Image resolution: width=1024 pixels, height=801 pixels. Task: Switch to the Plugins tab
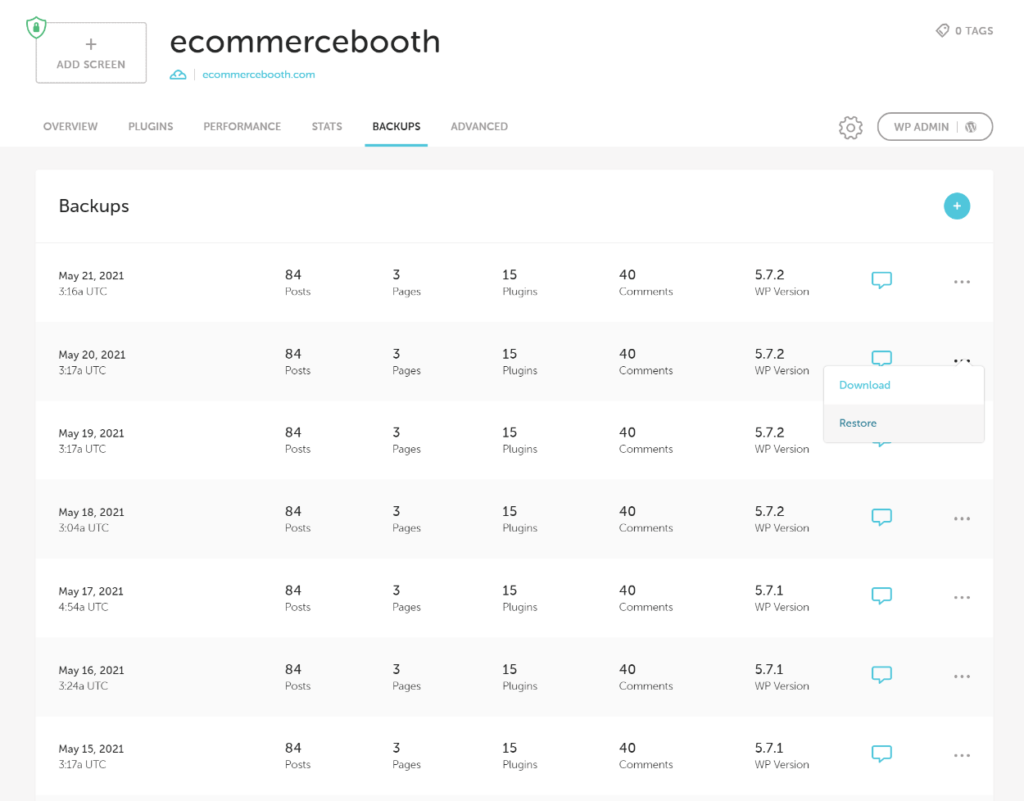coord(150,127)
